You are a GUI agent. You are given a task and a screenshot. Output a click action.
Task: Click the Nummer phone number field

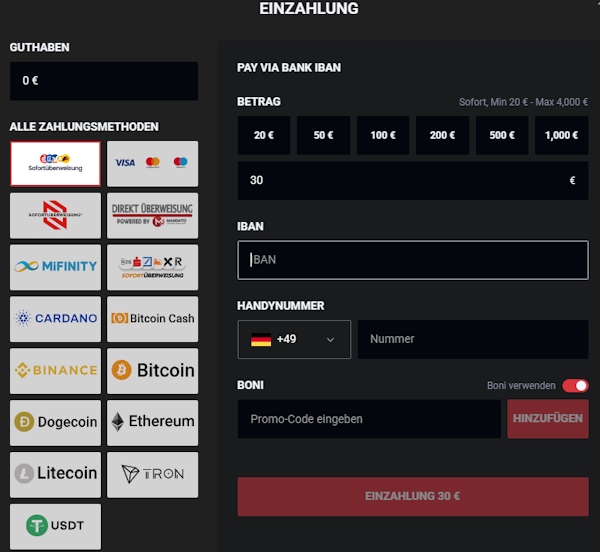(473, 339)
